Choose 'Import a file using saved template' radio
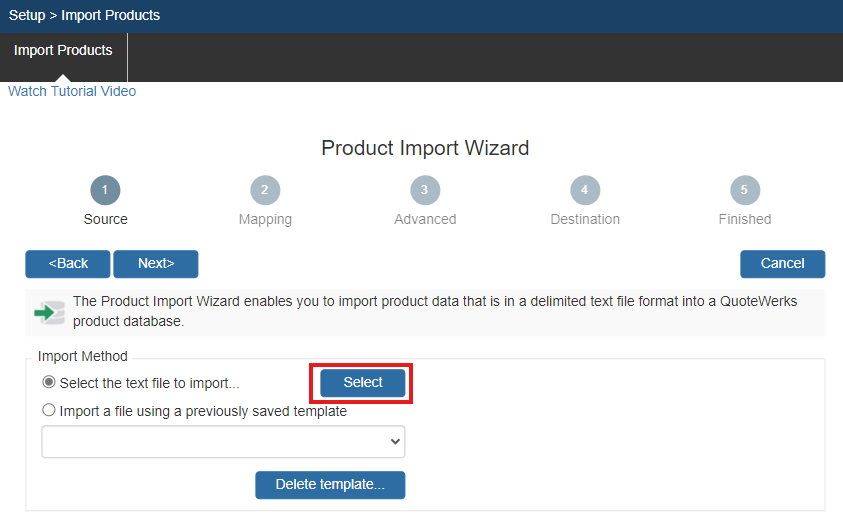This screenshot has height=516, width=843. (49, 410)
